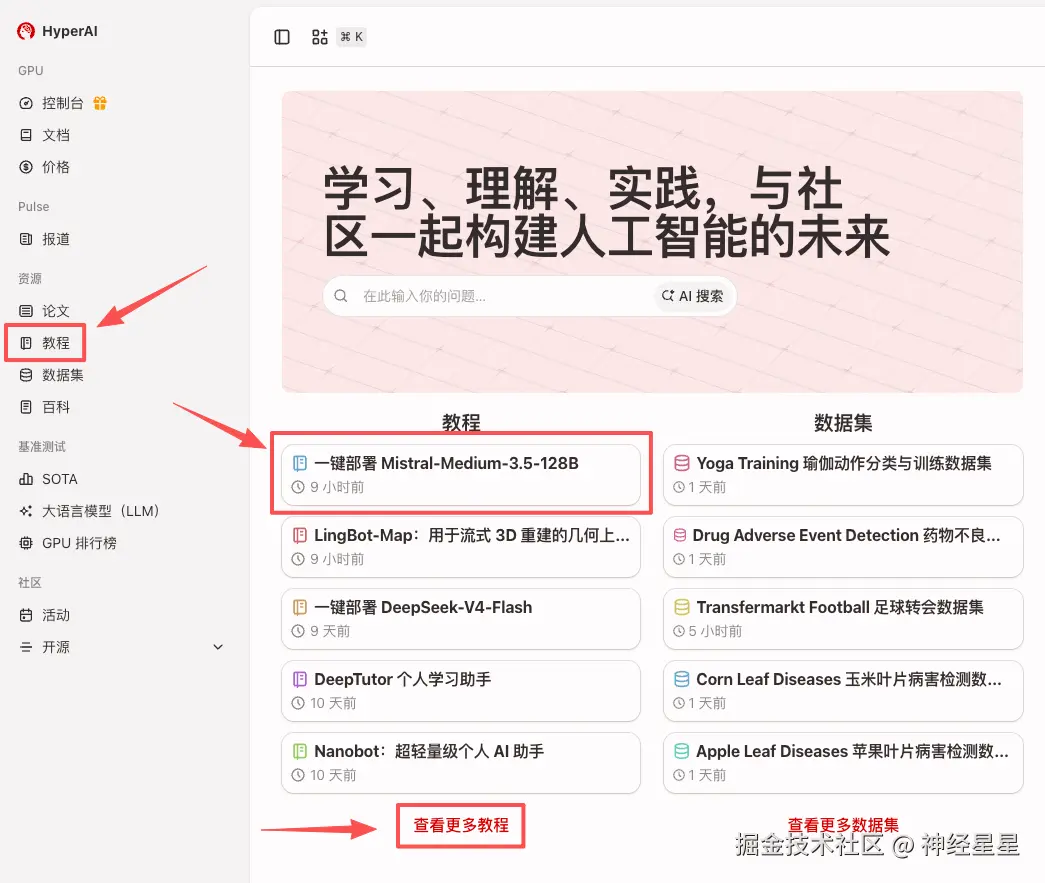Click the purple book icon on DeepTutor card
Viewport: 1045px width, 883px height.
pyautogui.click(x=300, y=679)
